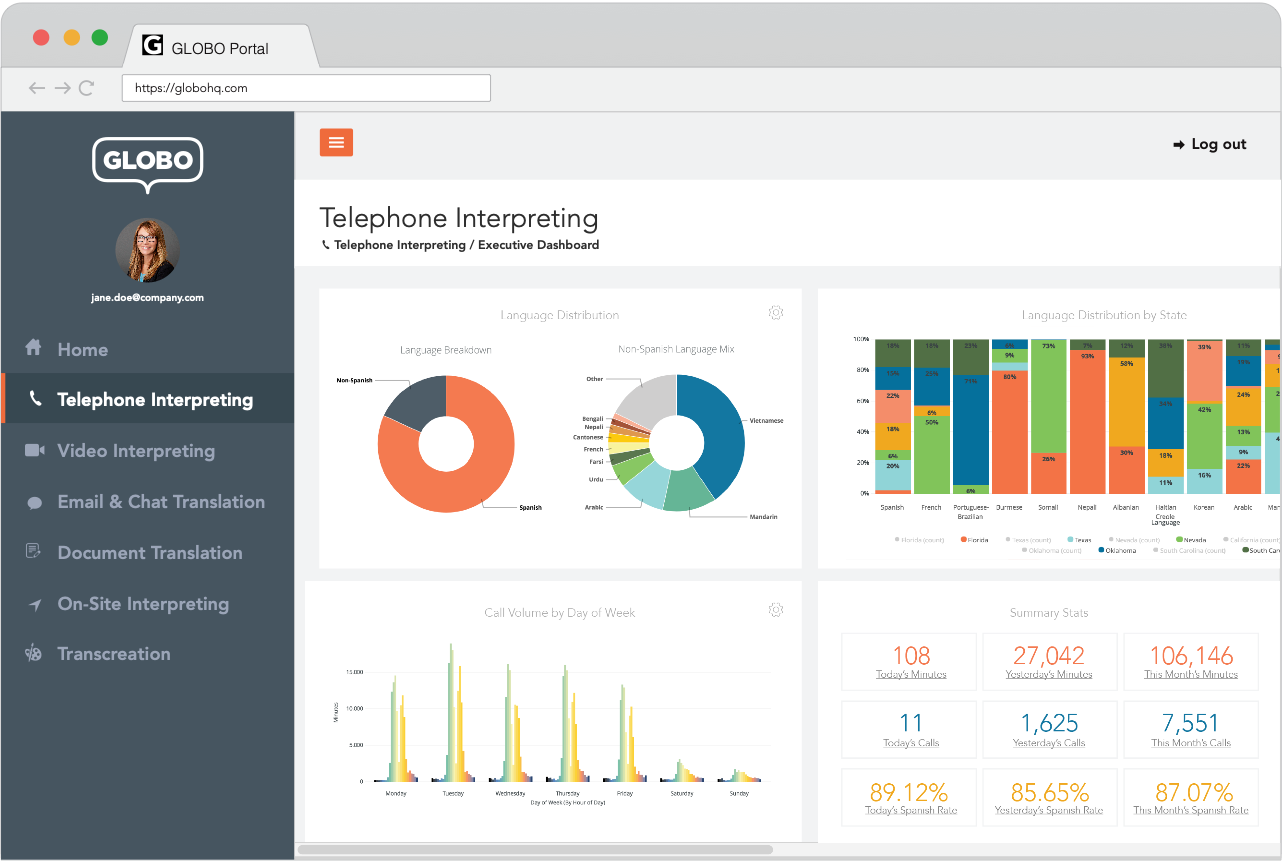Click the browser forward arrow
Screen dimensions: 1282x861
coord(62,88)
